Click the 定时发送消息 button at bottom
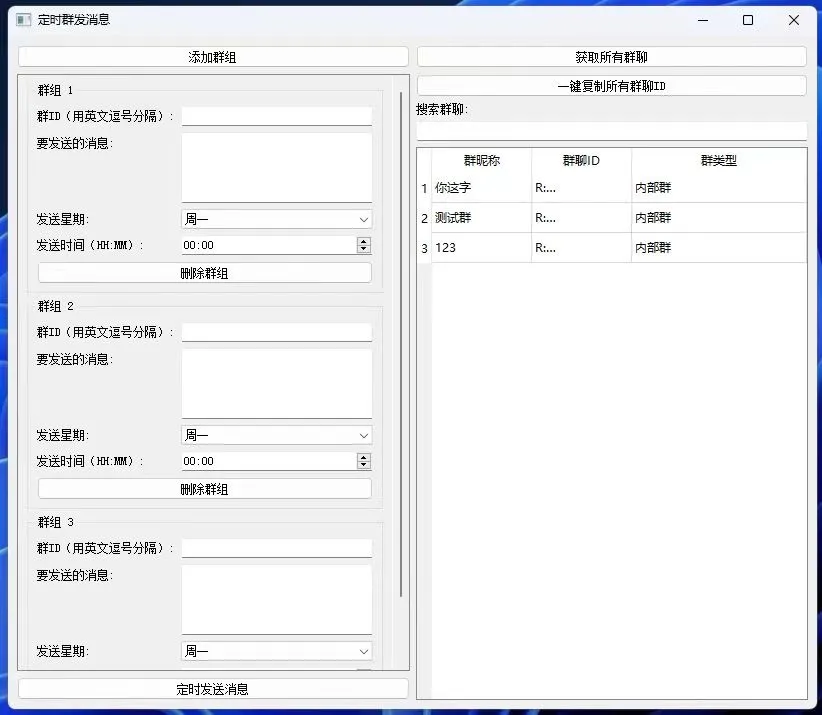This screenshot has height=715, width=822. pos(213,689)
